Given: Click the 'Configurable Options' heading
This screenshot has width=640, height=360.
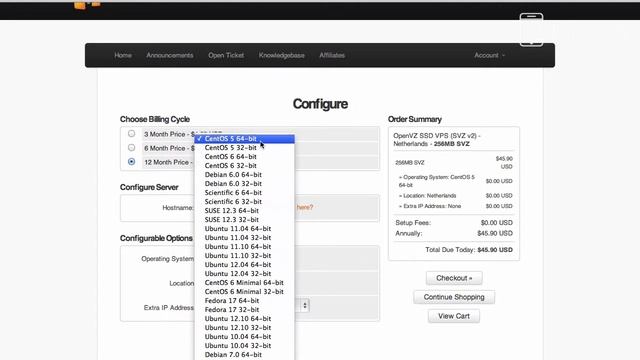Looking at the screenshot, I should point(156,238).
